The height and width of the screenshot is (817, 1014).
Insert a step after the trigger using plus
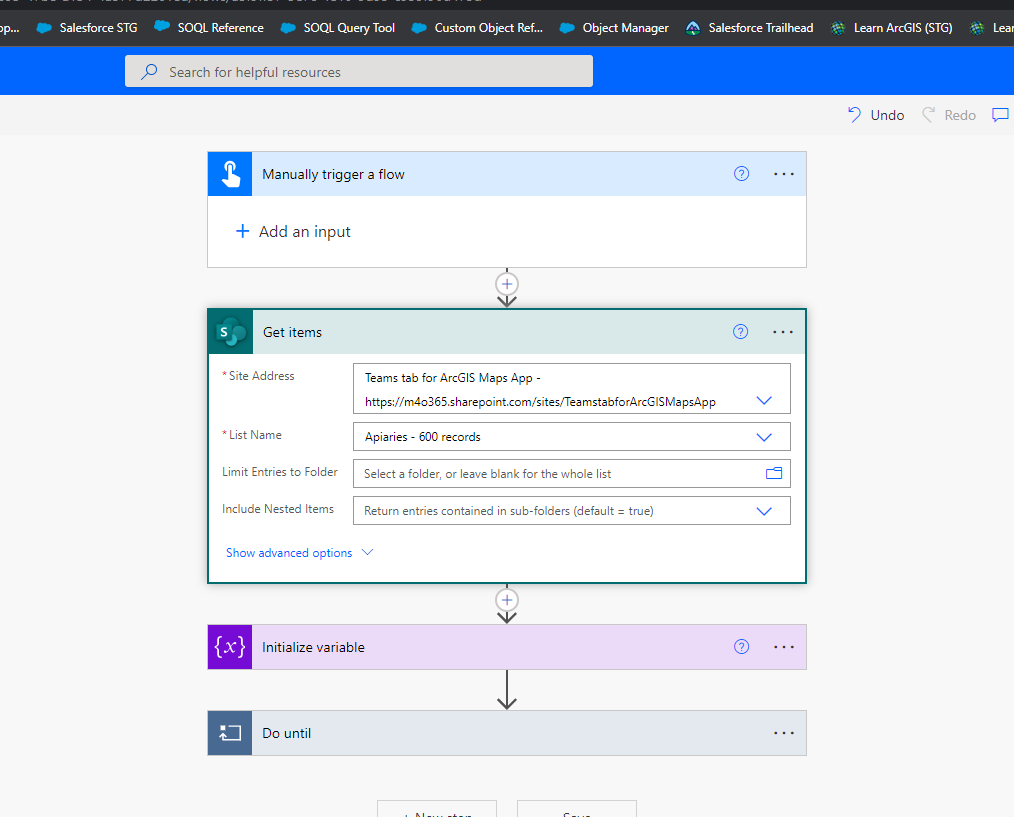(x=507, y=284)
